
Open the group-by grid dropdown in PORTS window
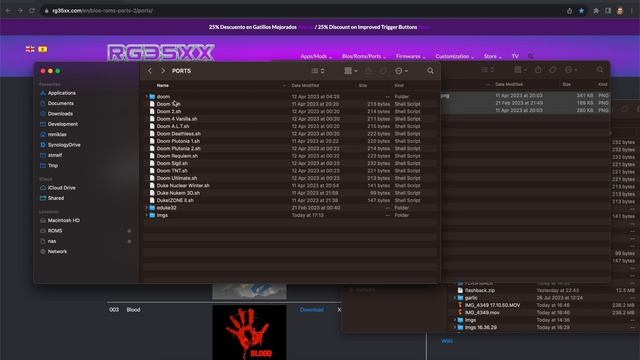pyautogui.click(x=351, y=71)
